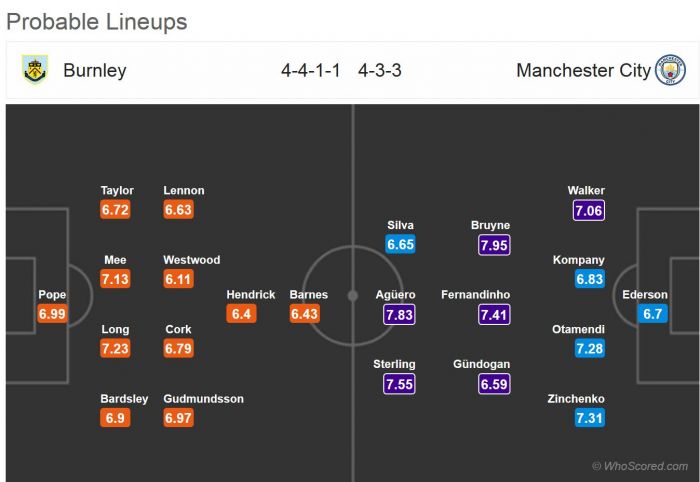Select Pope's 6.99 rating badge
Screen dimensions: 700x482
click(x=52, y=314)
